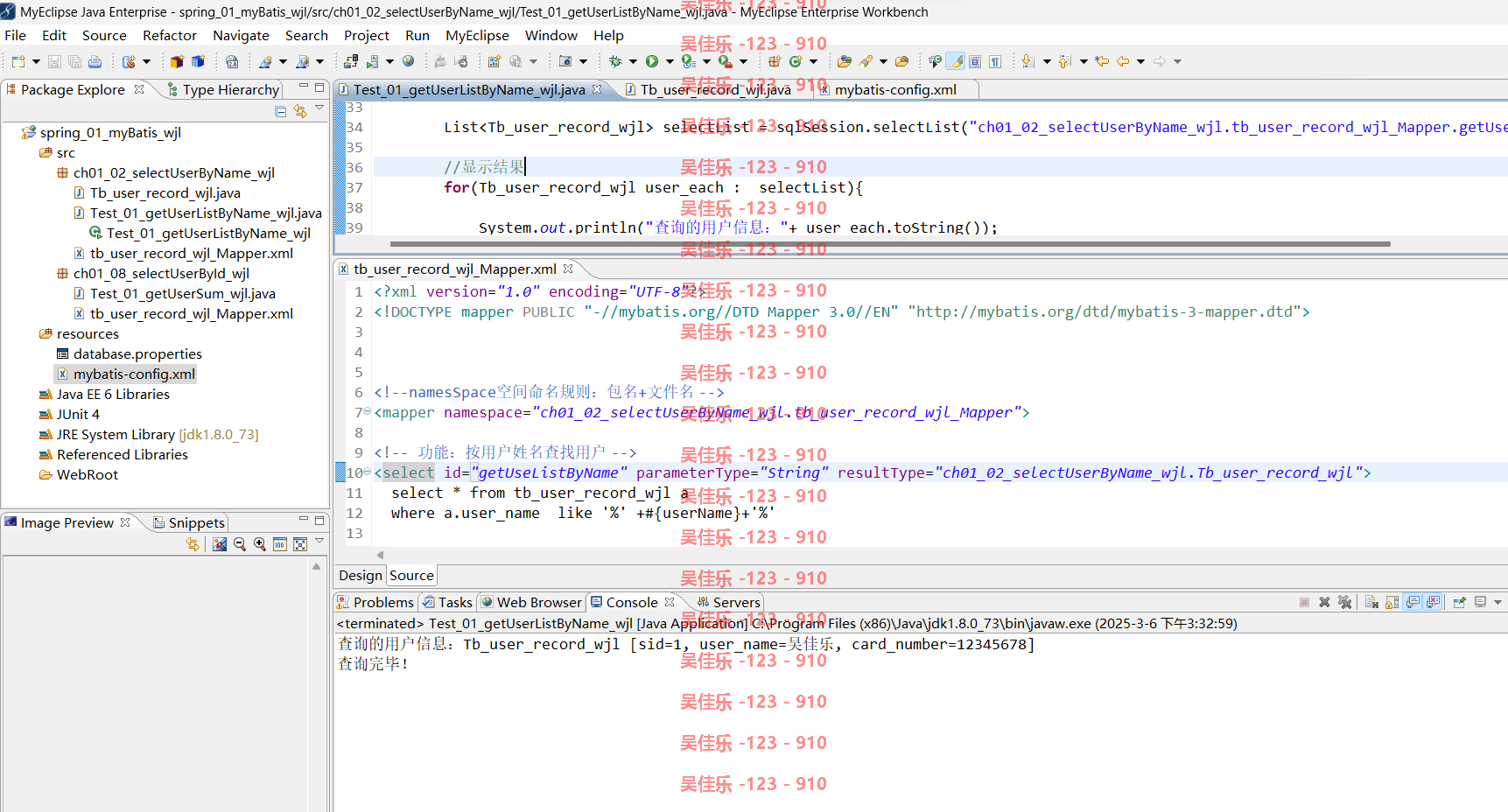Image resolution: width=1508 pixels, height=812 pixels.
Task: Open the MyEclipse menu
Action: tap(477, 35)
